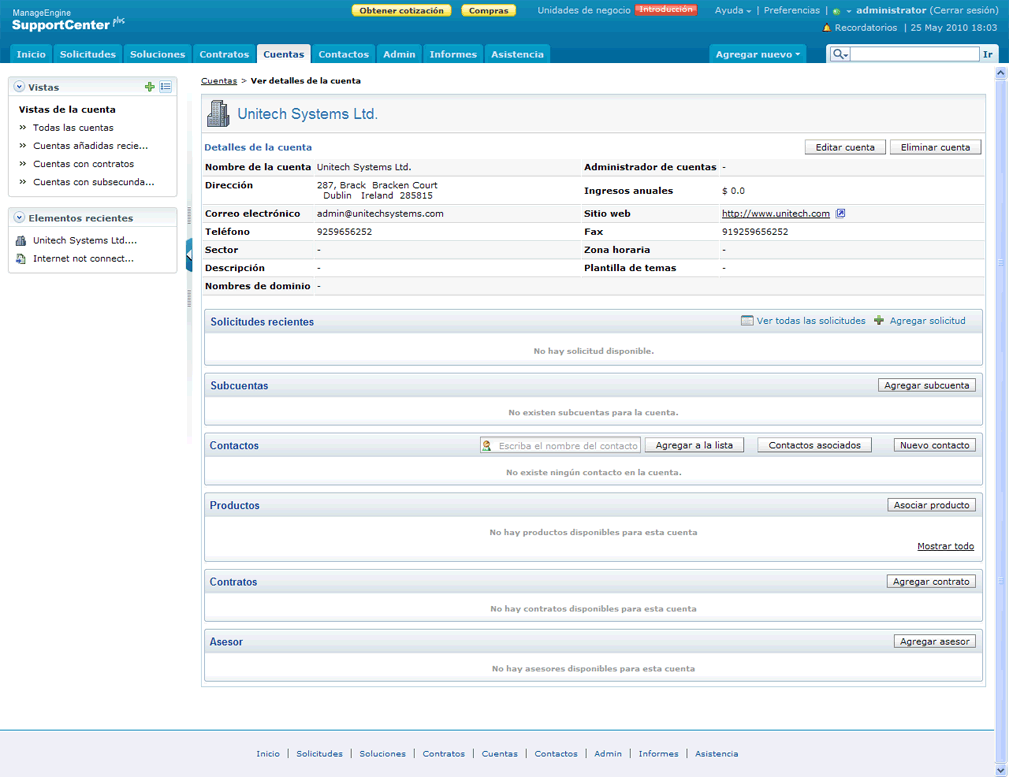Image resolution: width=1009 pixels, height=777 pixels.
Task: Switch to the Soluciones tab
Action: (157, 54)
